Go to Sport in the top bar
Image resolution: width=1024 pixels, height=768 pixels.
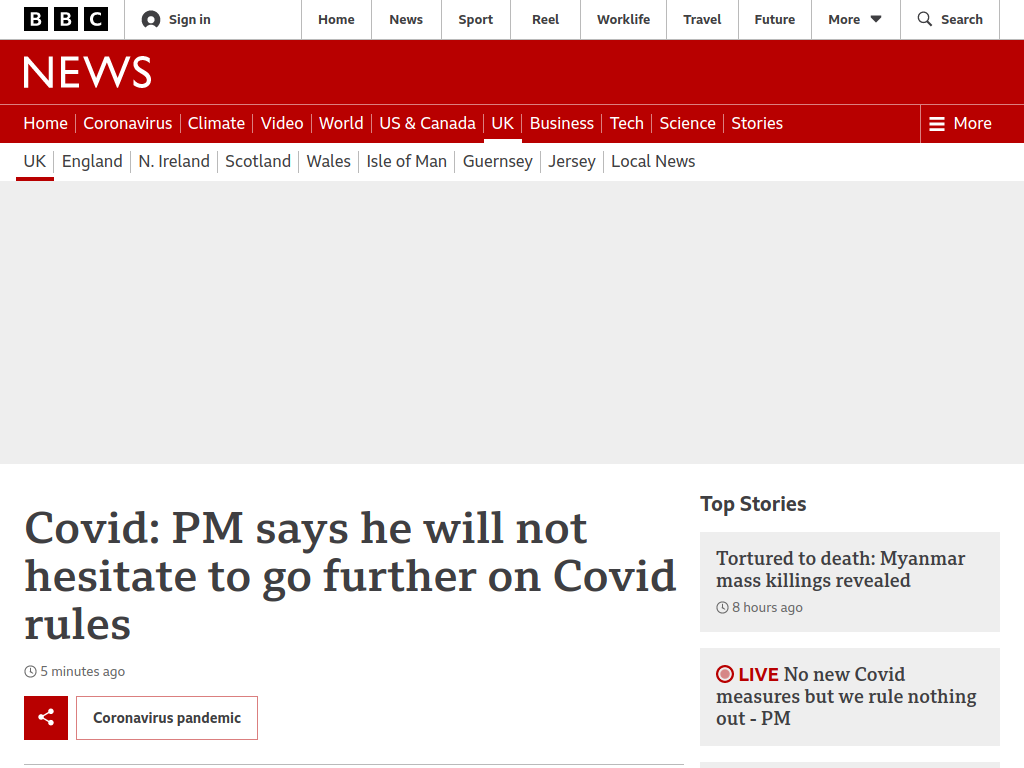[x=475, y=20]
